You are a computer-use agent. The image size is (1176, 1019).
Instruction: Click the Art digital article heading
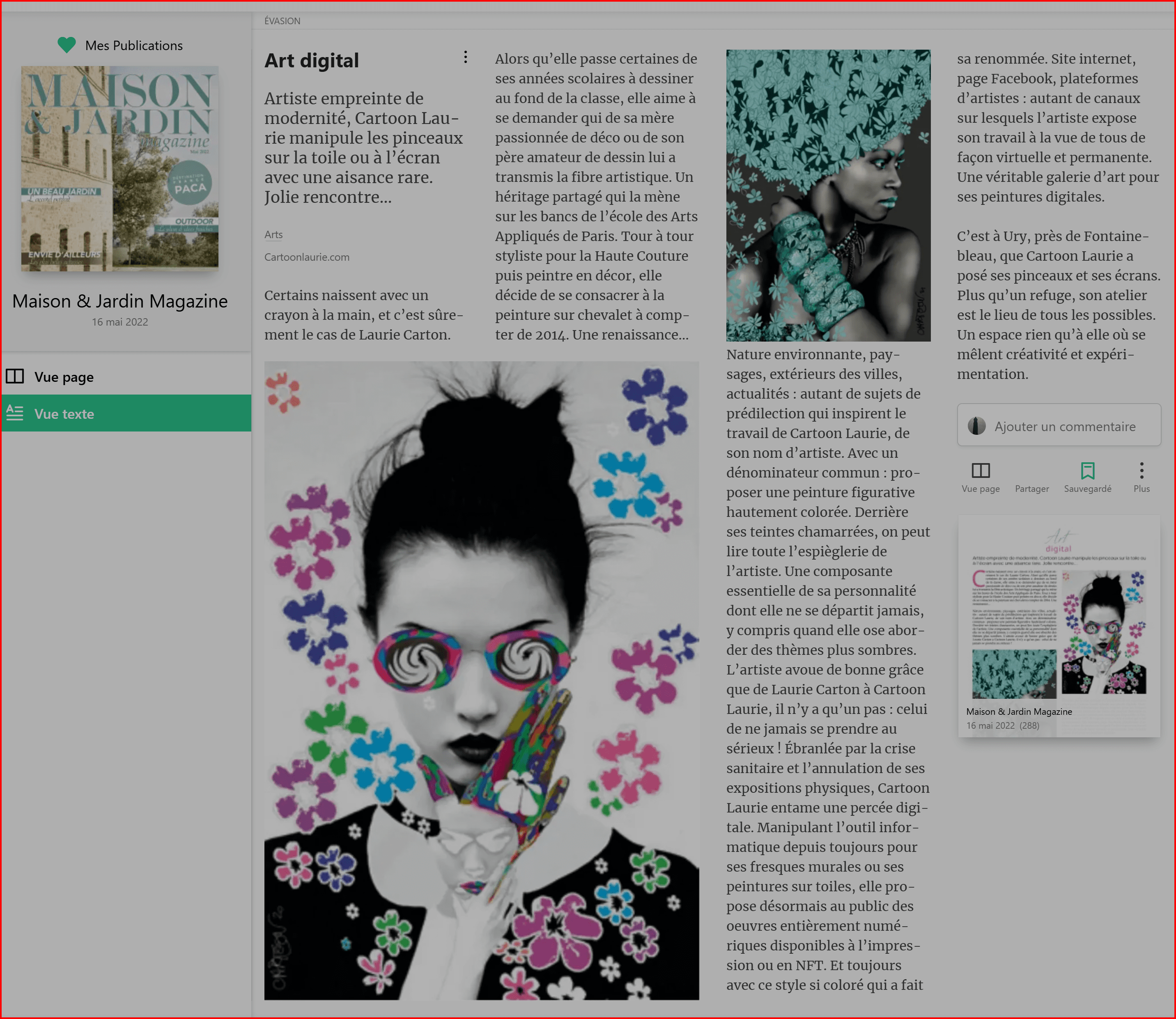click(x=312, y=61)
